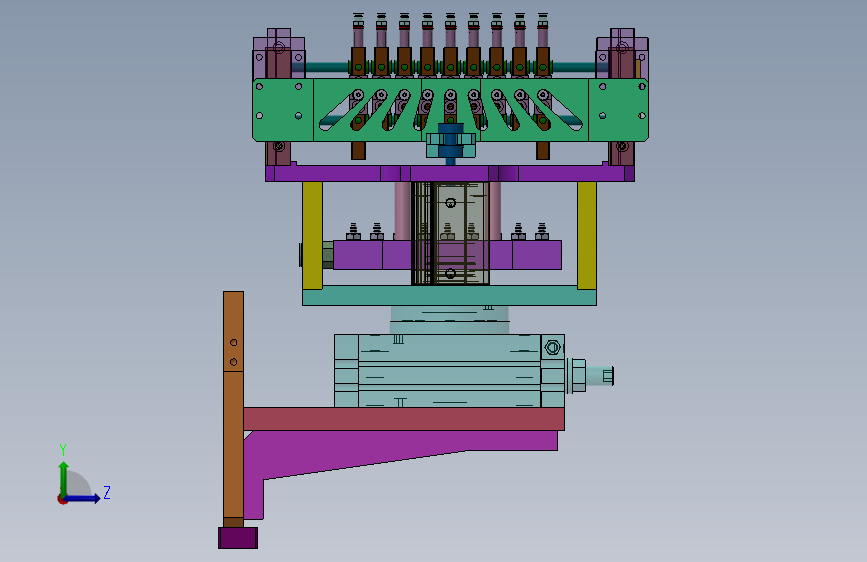Click the blue Z axis arrow of the triad
Viewport: 867px width, 562px height.
point(83,498)
